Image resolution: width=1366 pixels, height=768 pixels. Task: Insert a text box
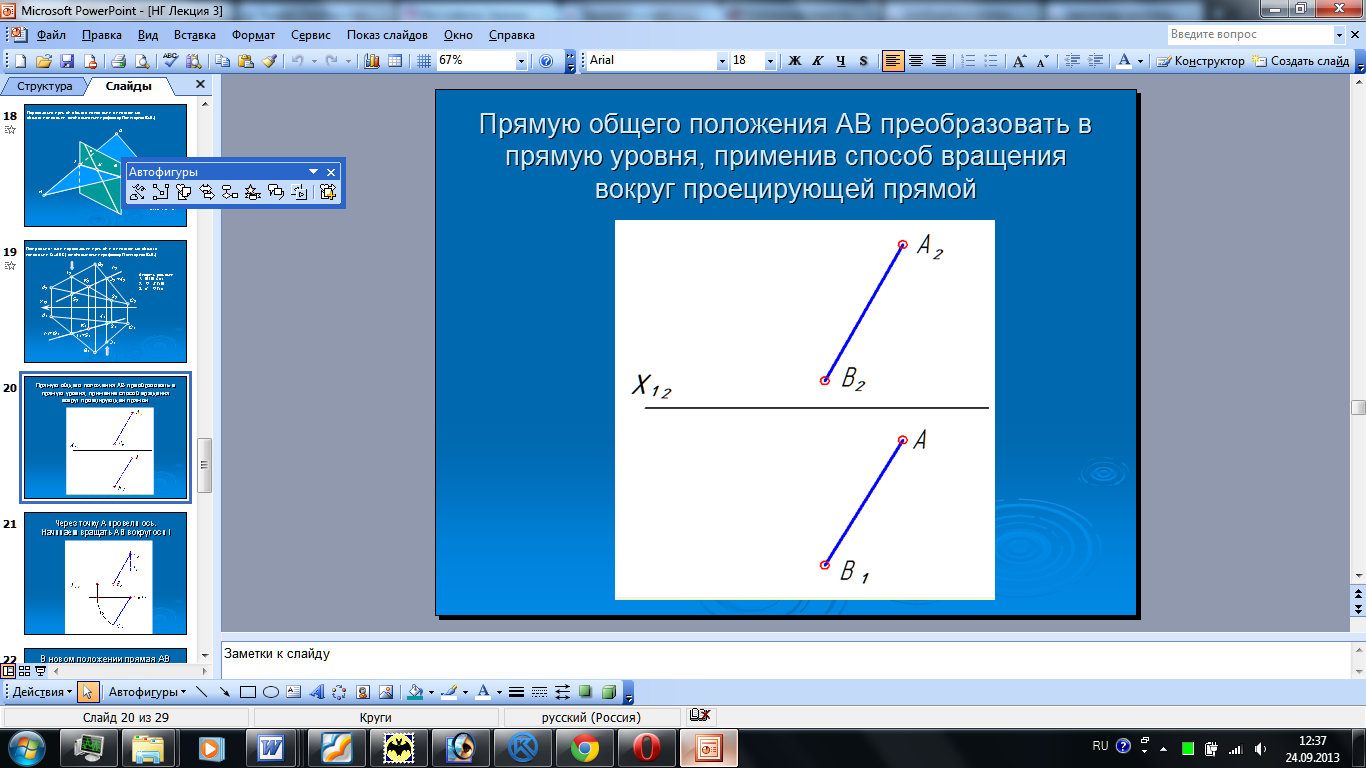tap(293, 692)
